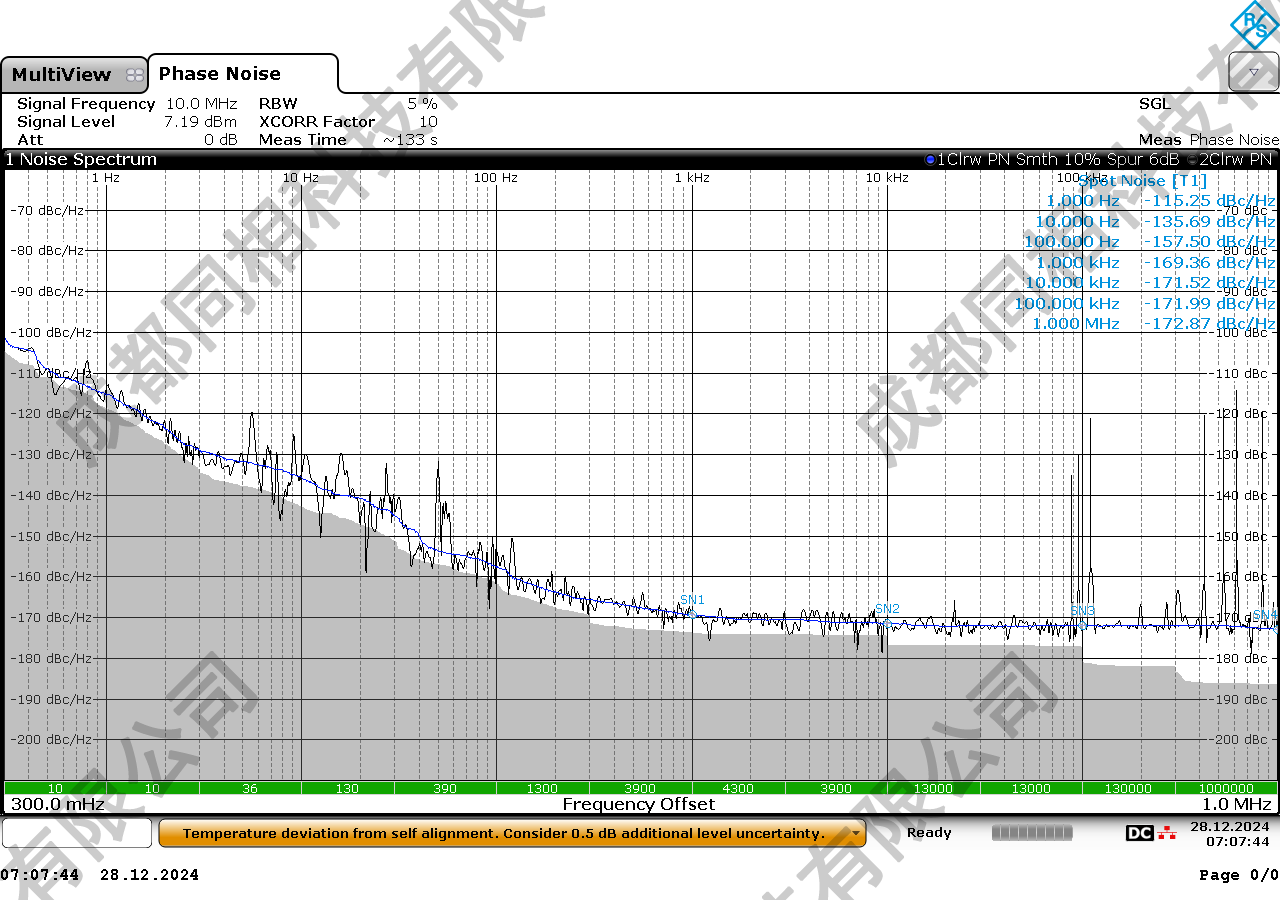Viewport: 1280px width, 900px height.
Task: Select trace 1 blue indicator in title bar
Action: point(930,159)
